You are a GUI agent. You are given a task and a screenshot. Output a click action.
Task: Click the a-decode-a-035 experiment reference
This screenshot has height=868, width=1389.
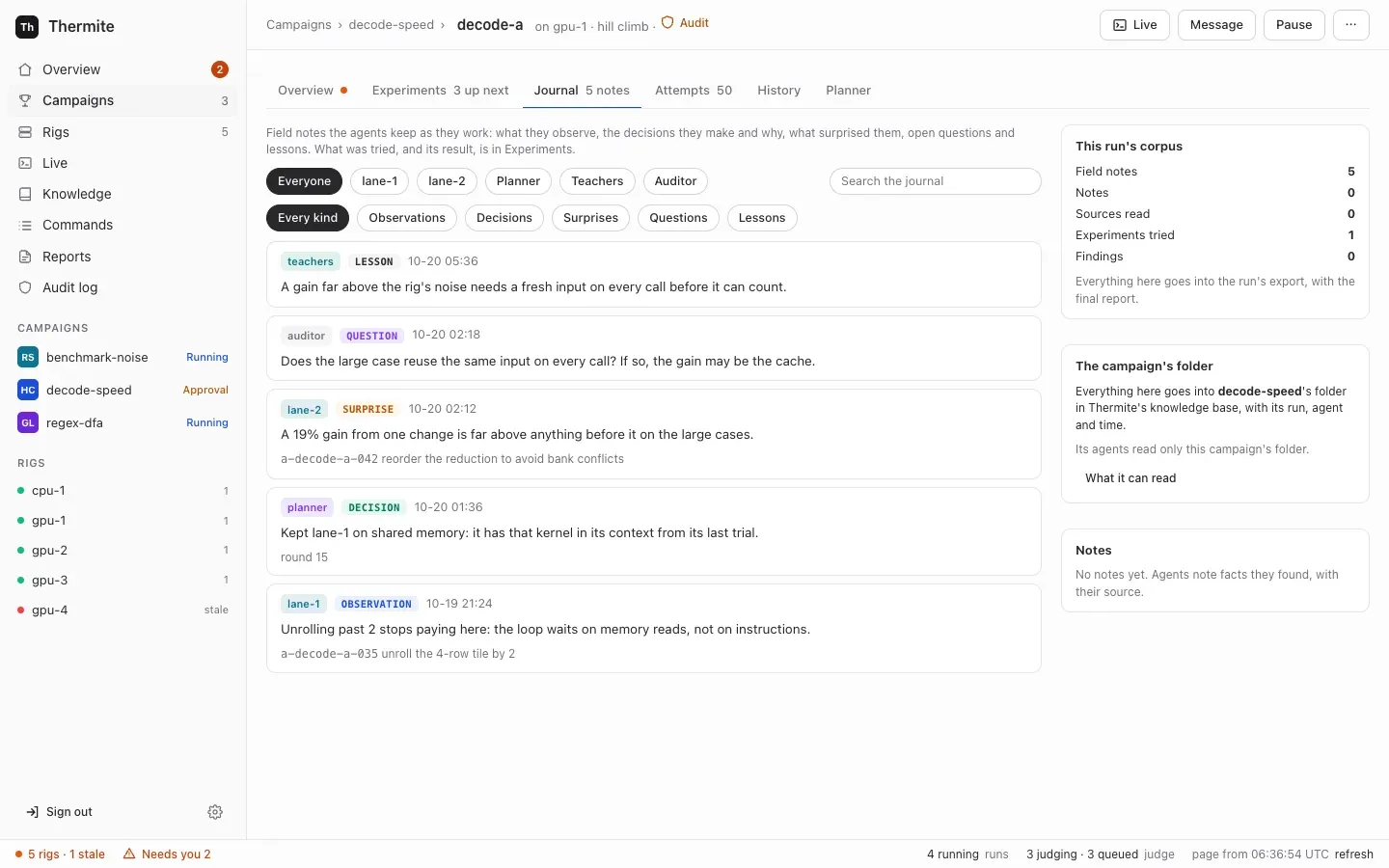coord(329,654)
